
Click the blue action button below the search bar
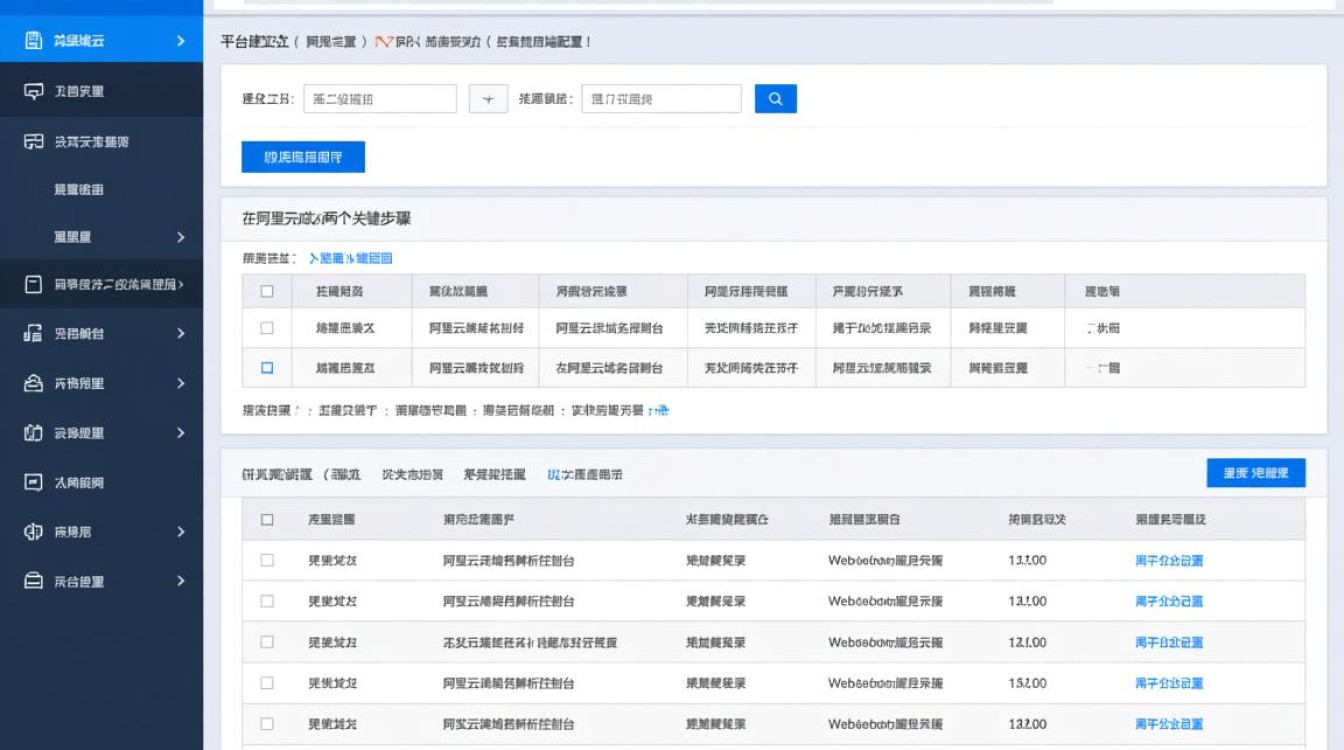coord(301,157)
